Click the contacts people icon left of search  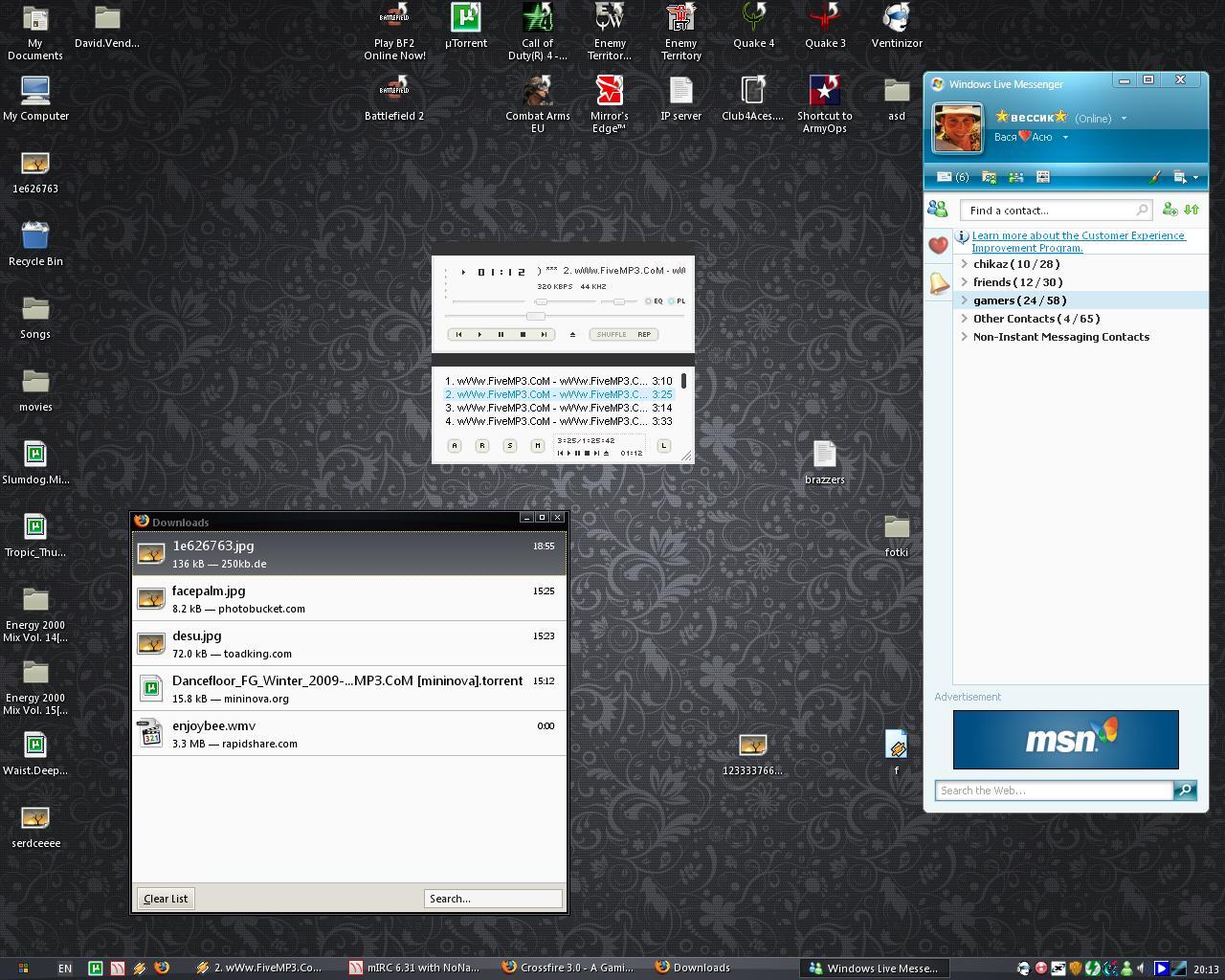click(938, 210)
